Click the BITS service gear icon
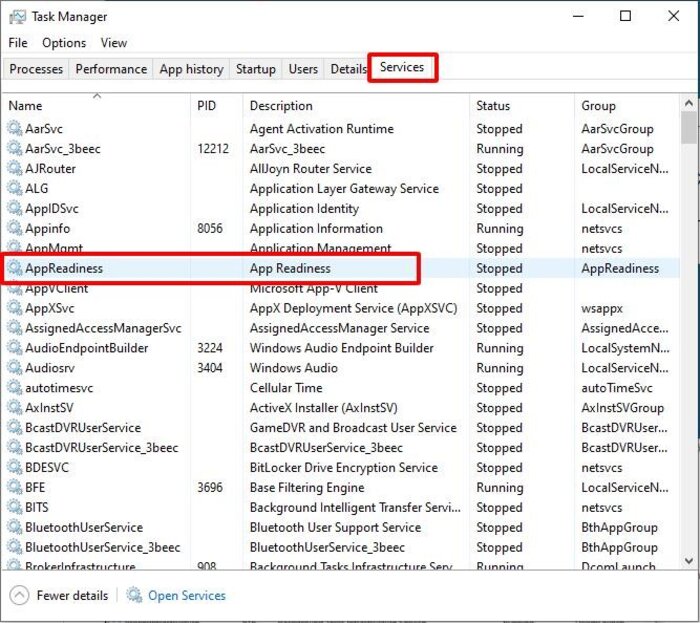This screenshot has height=623, width=700. point(14,507)
